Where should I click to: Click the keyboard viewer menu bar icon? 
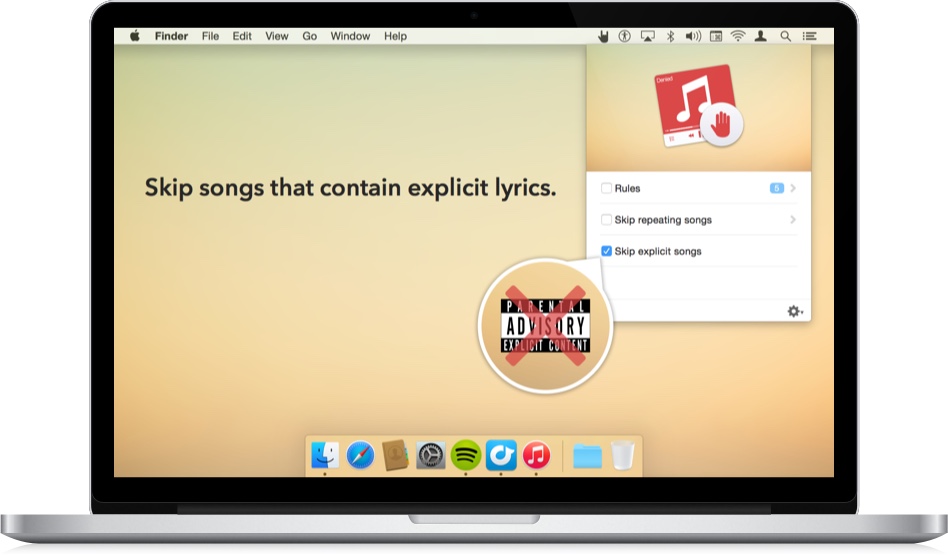(716, 36)
